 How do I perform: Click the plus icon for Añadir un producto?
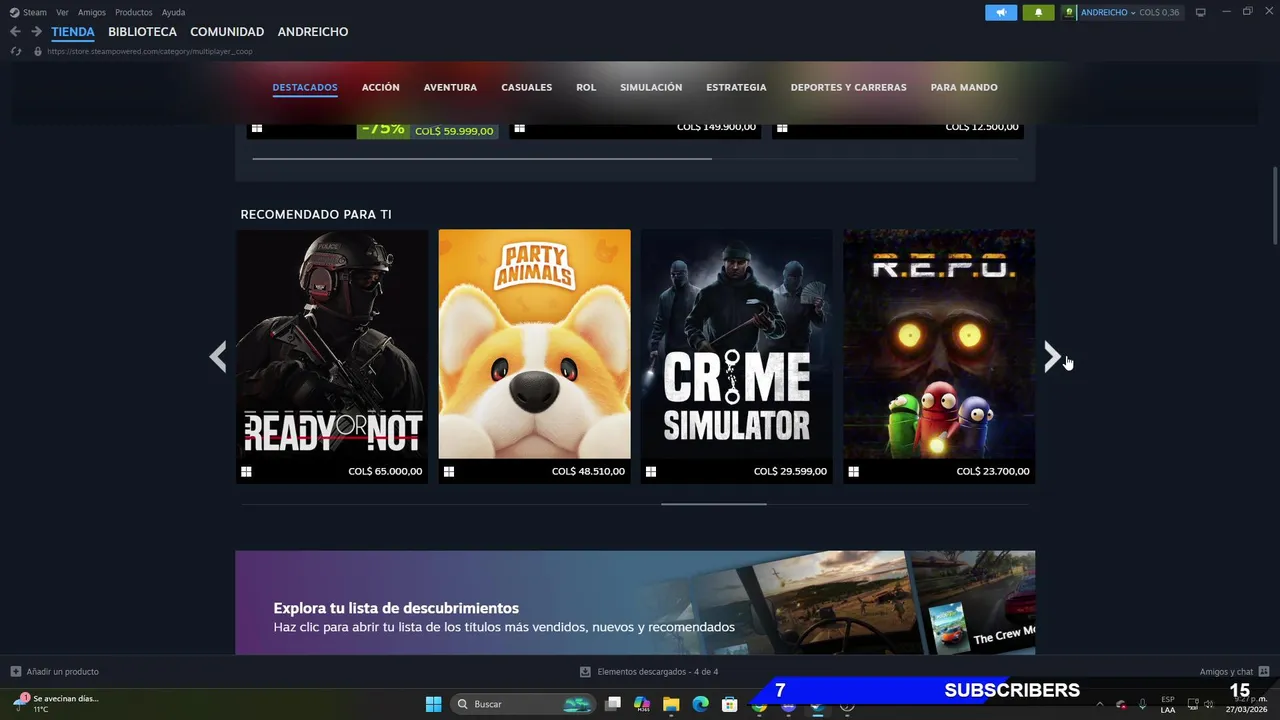[15, 671]
